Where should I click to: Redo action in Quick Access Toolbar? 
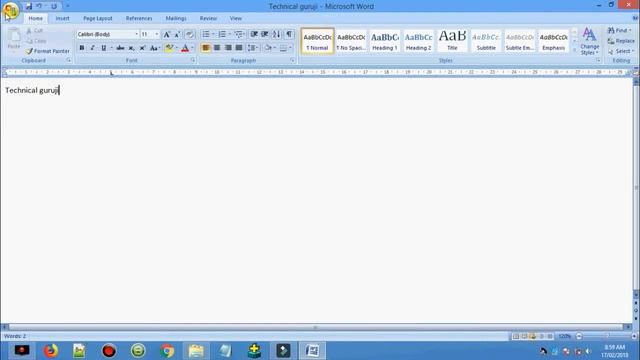pos(54,6)
